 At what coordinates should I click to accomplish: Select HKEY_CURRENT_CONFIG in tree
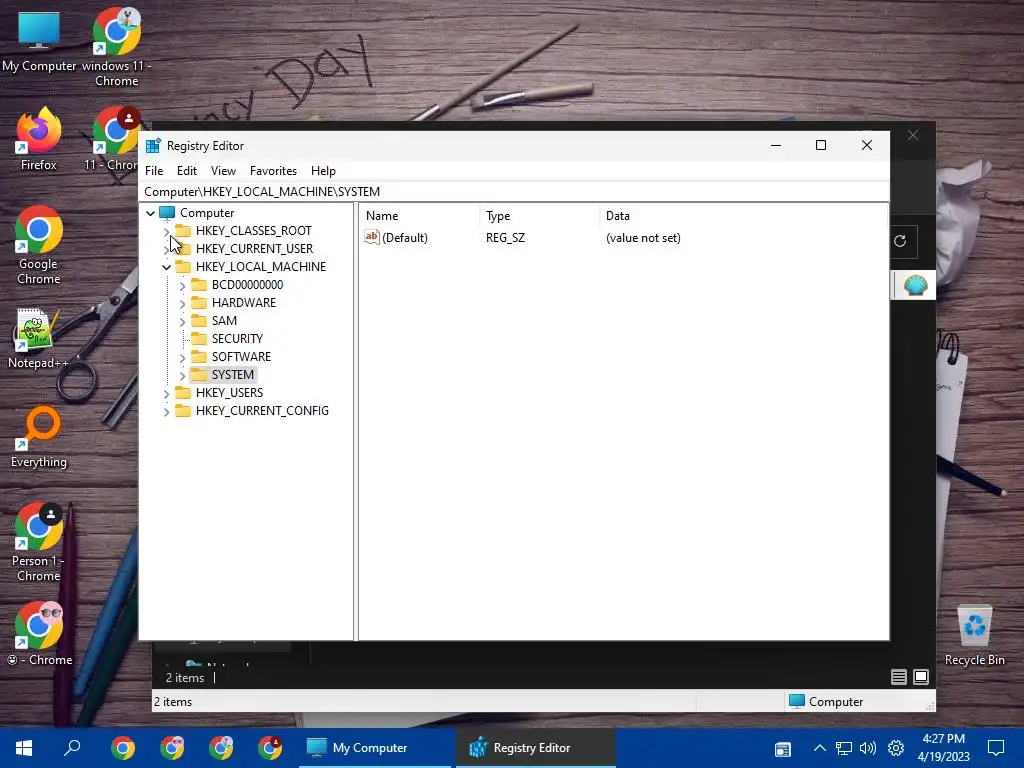[x=262, y=411]
